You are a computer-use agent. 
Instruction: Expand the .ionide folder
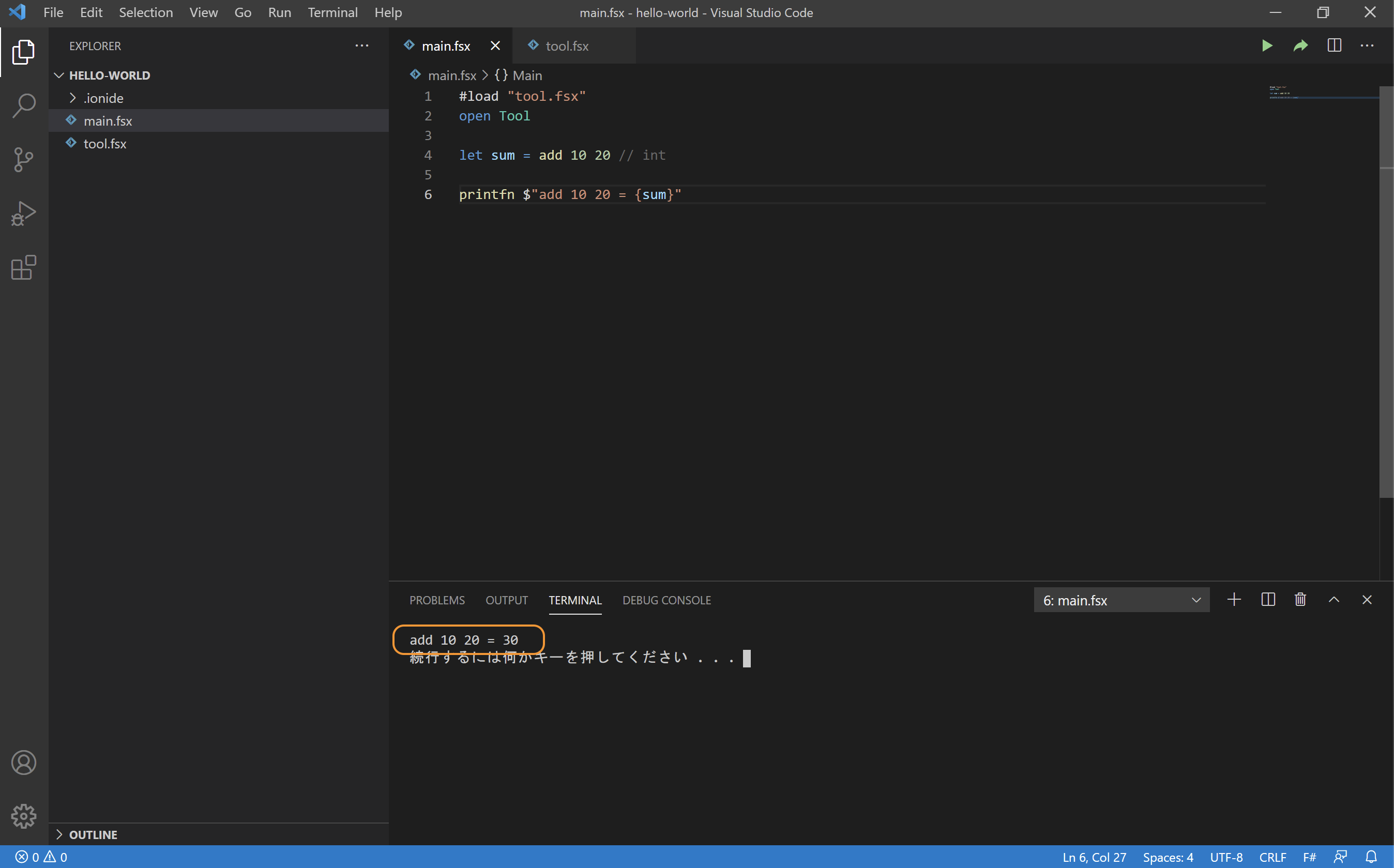click(103, 98)
